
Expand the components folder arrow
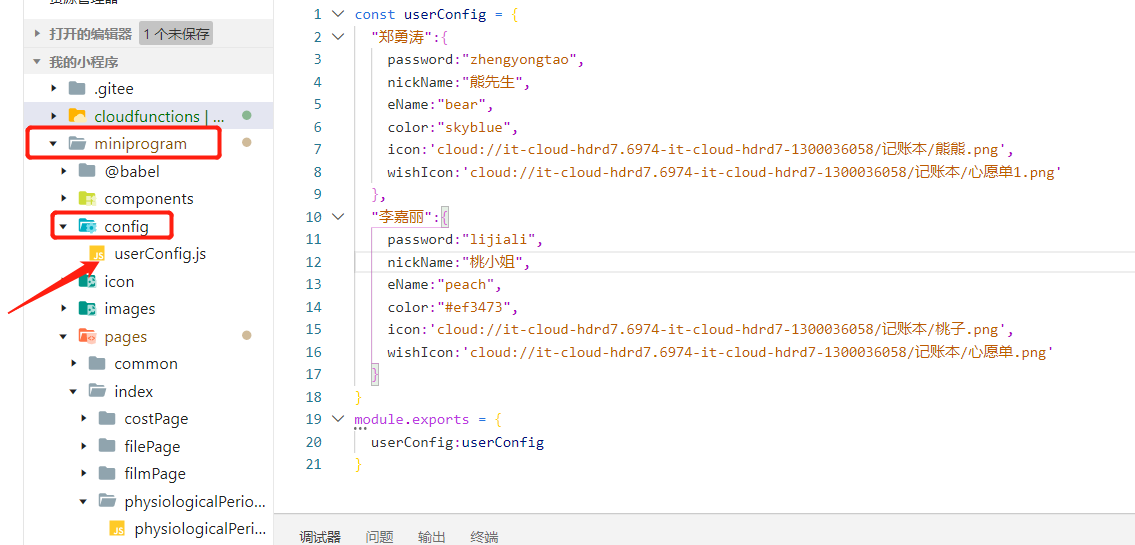[64, 198]
